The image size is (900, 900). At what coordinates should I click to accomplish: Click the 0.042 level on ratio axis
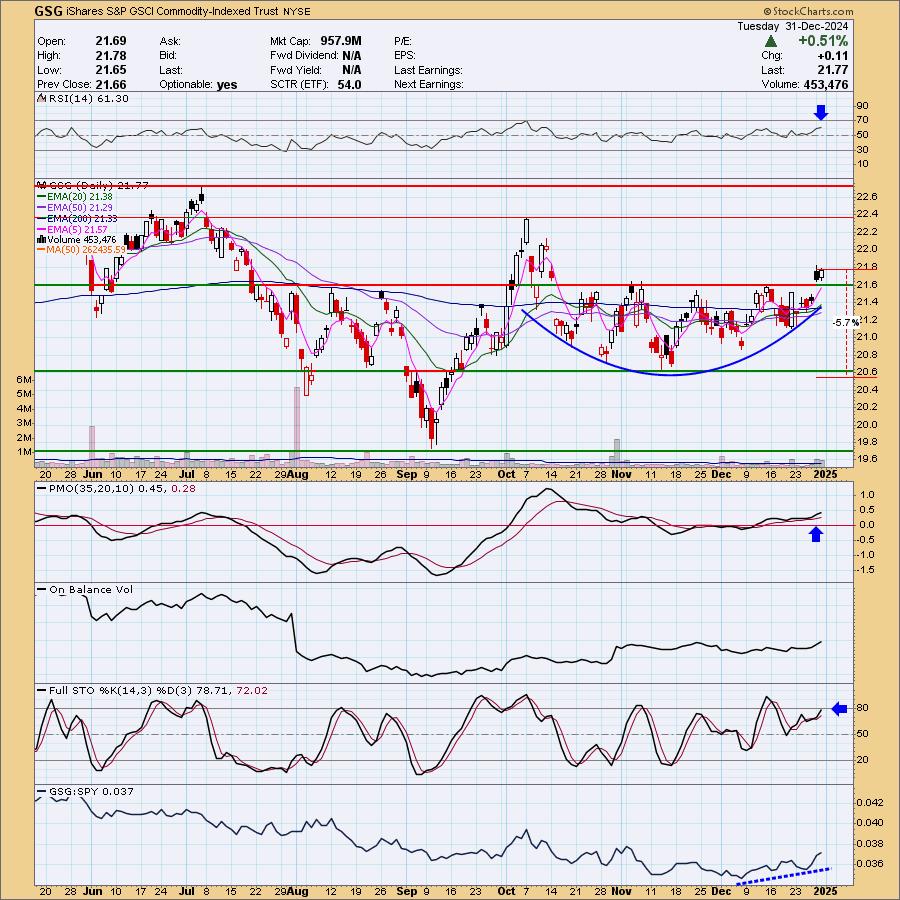coord(870,802)
